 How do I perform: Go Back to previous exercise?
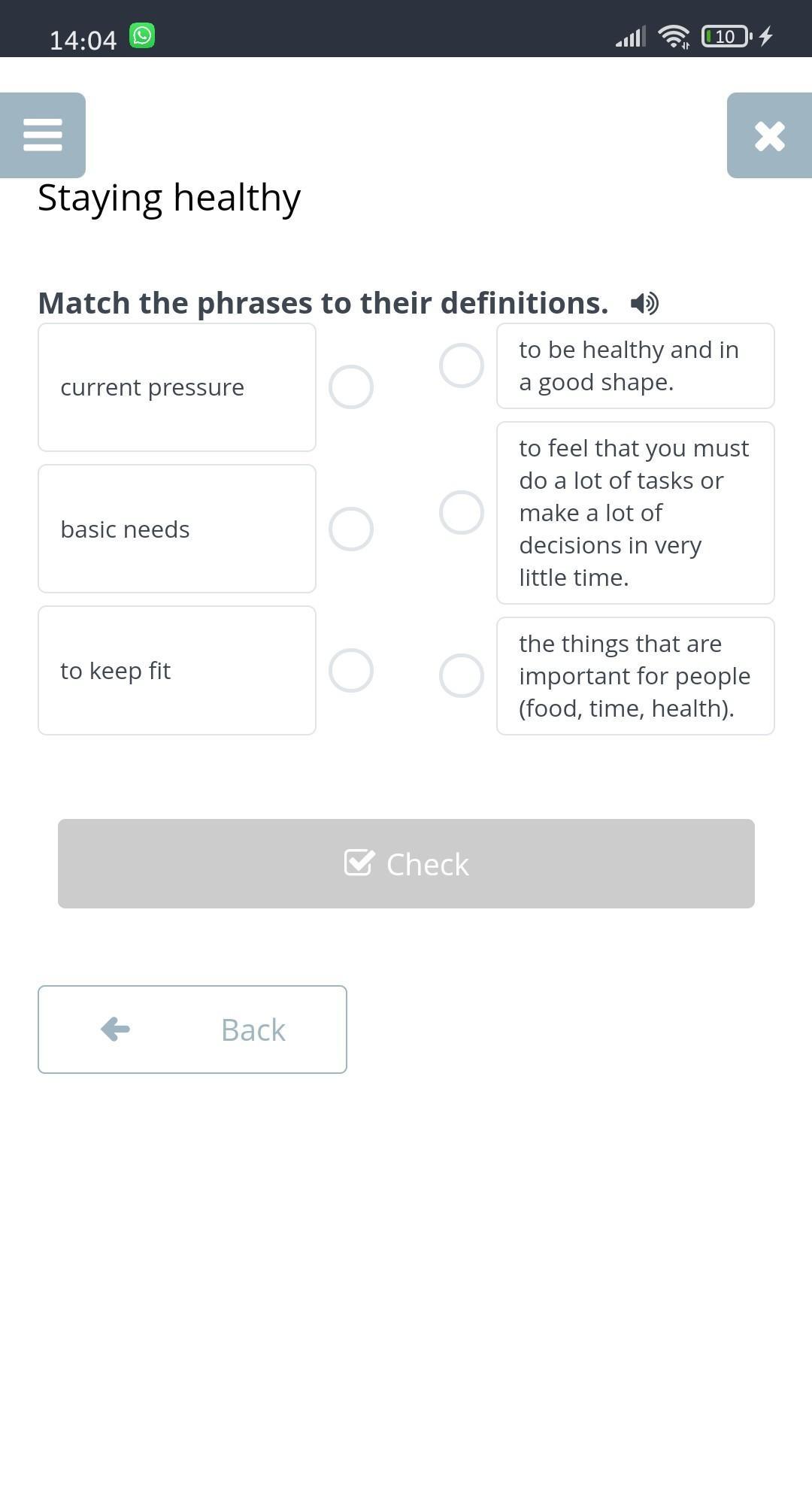tap(192, 1030)
